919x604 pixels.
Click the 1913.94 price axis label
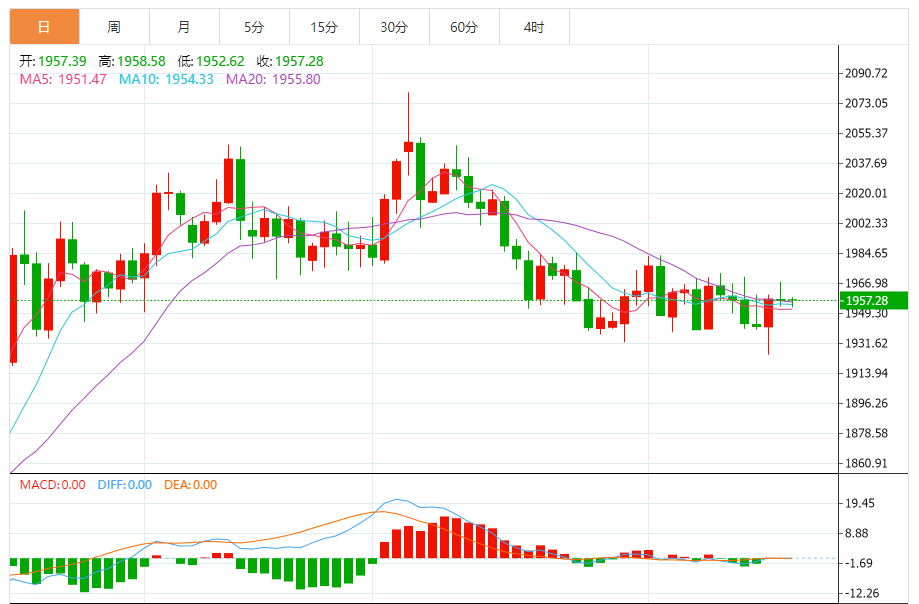click(x=866, y=373)
